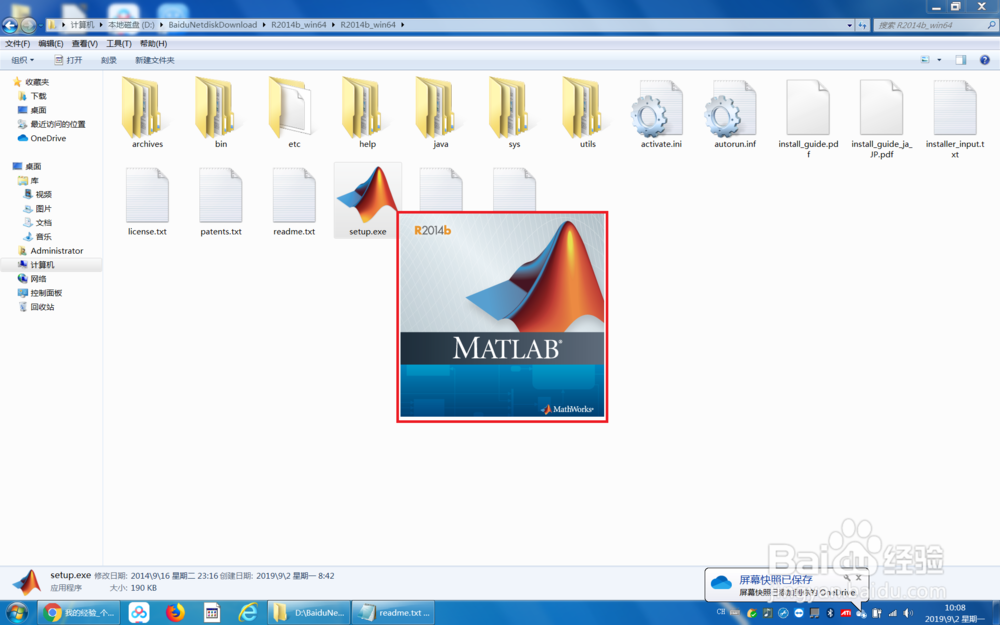Image resolution: width=1000 pixels, height=625 pixels.
Task: Select the utils folder
Action: pyautogui.click(x=587, y=114)
